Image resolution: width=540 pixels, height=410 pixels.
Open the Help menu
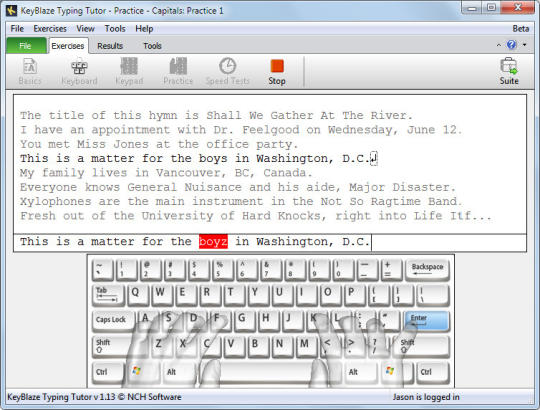[144, 29]
